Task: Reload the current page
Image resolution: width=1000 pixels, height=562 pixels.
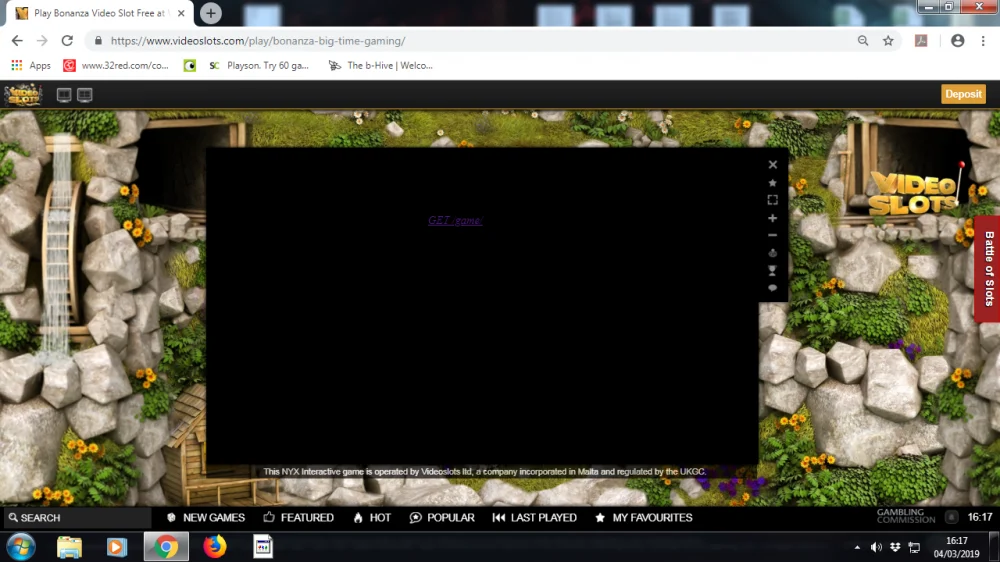Action: point(67,41)
